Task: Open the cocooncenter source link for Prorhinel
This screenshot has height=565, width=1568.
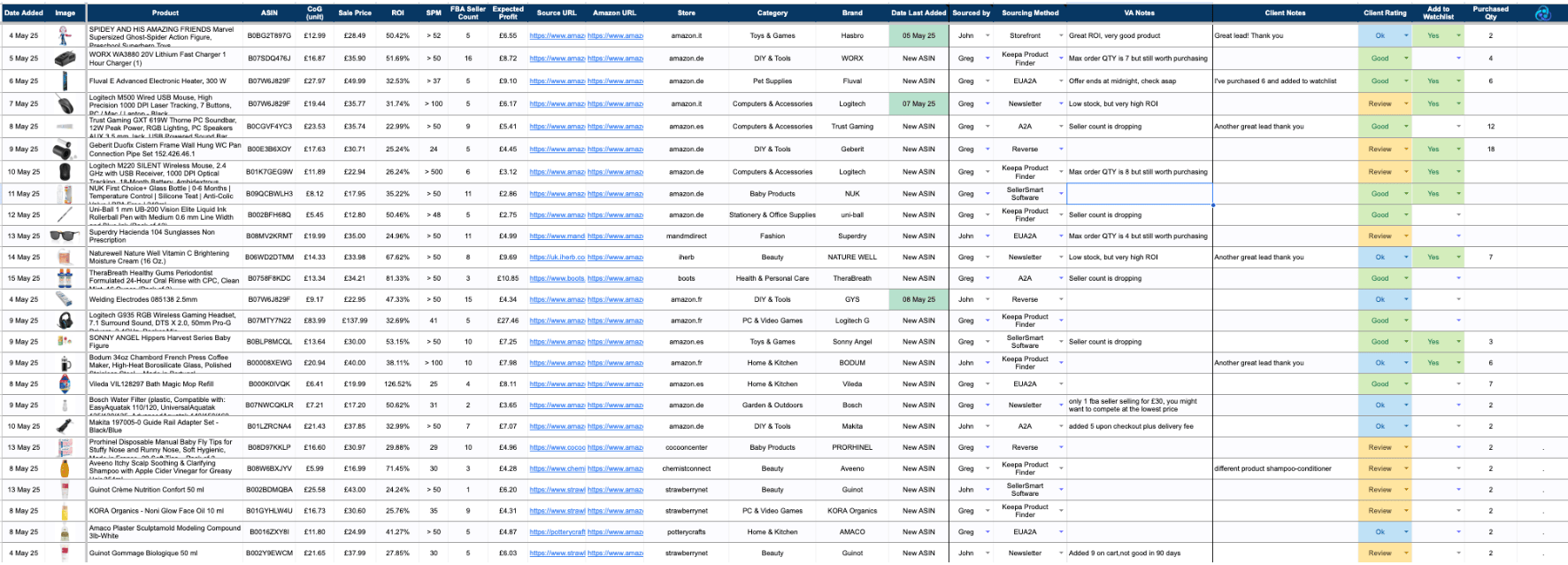Action: click(x=557, y=448)
